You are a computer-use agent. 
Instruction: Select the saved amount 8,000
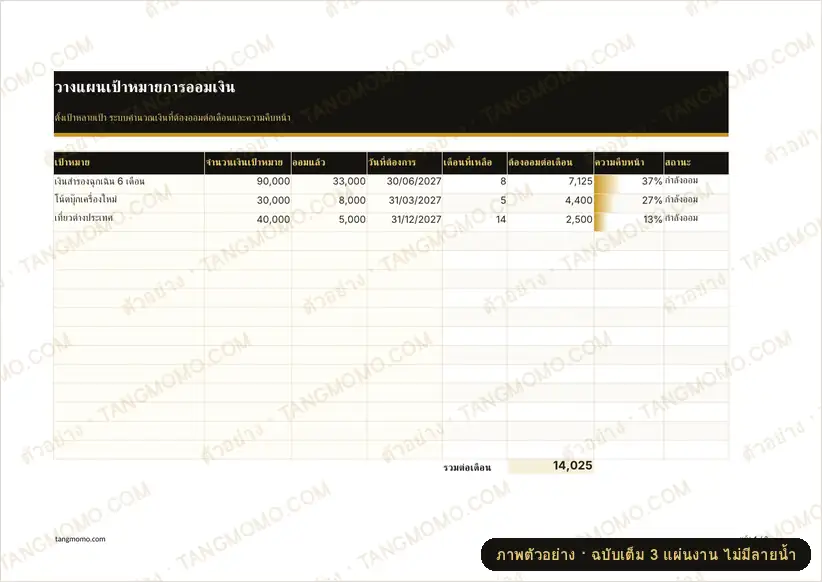coord(352,200)
